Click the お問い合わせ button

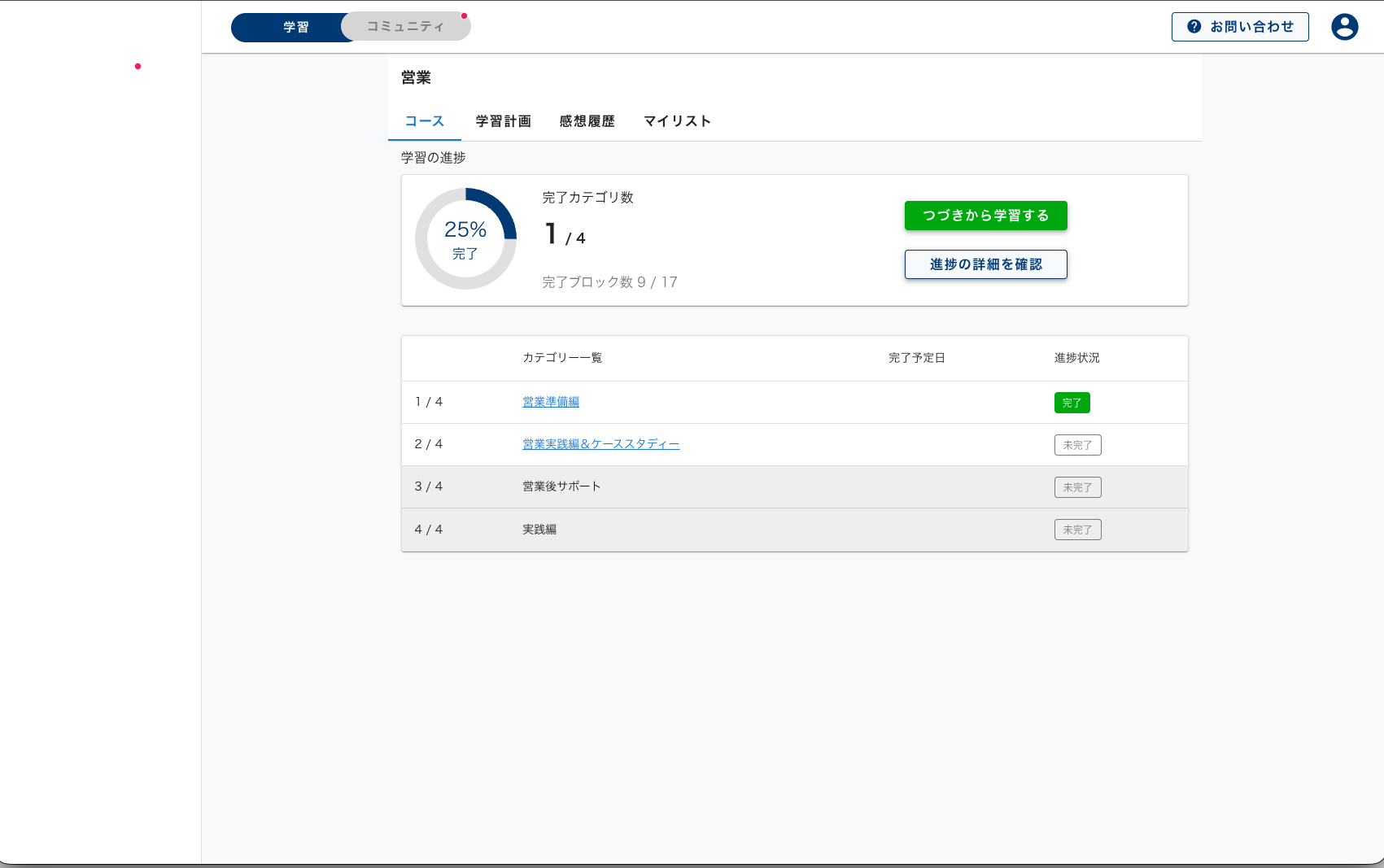pos(1239,26)
